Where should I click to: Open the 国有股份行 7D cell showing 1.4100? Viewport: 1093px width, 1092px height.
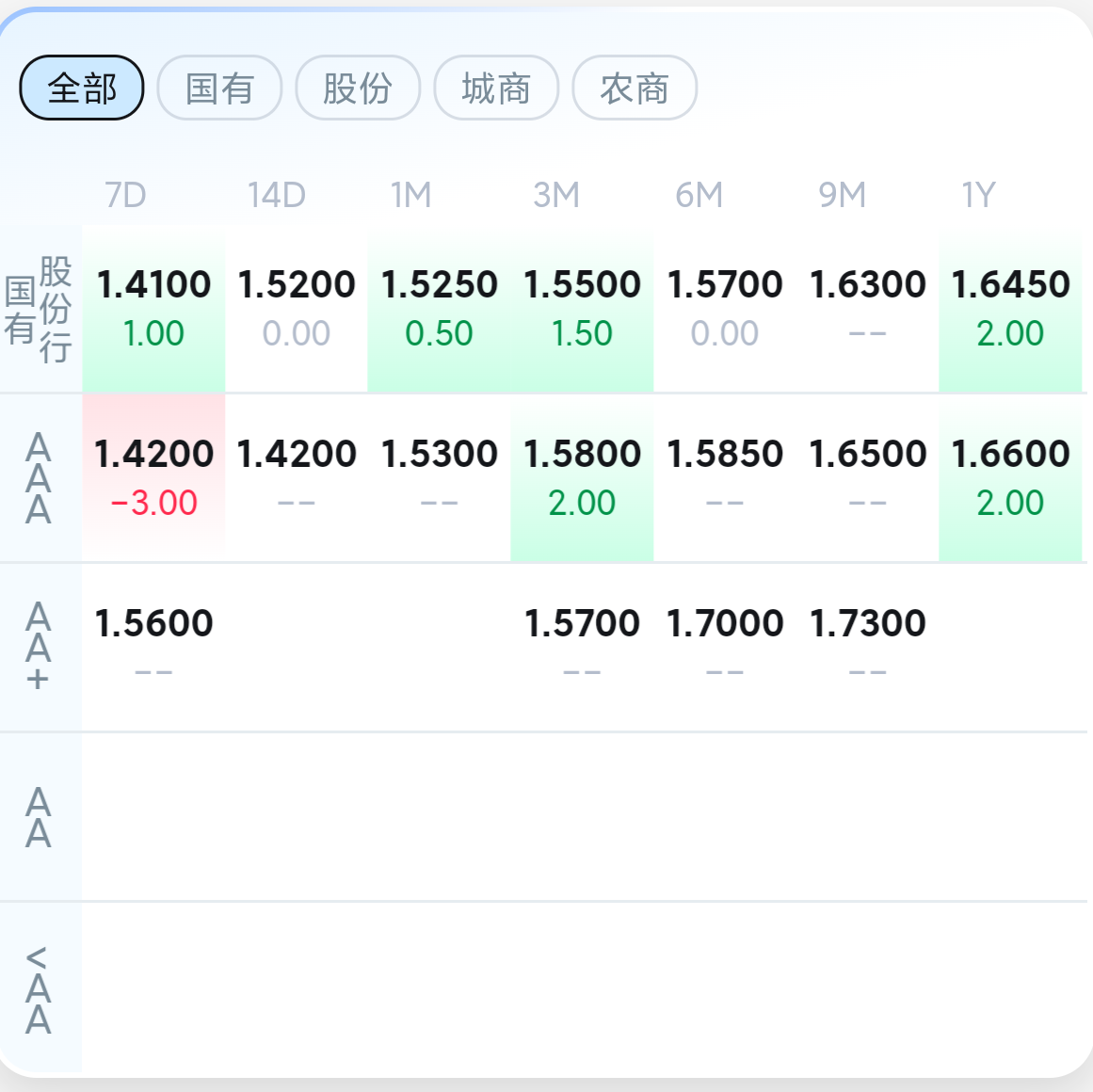pyautogui.click(x=153, y=308)
